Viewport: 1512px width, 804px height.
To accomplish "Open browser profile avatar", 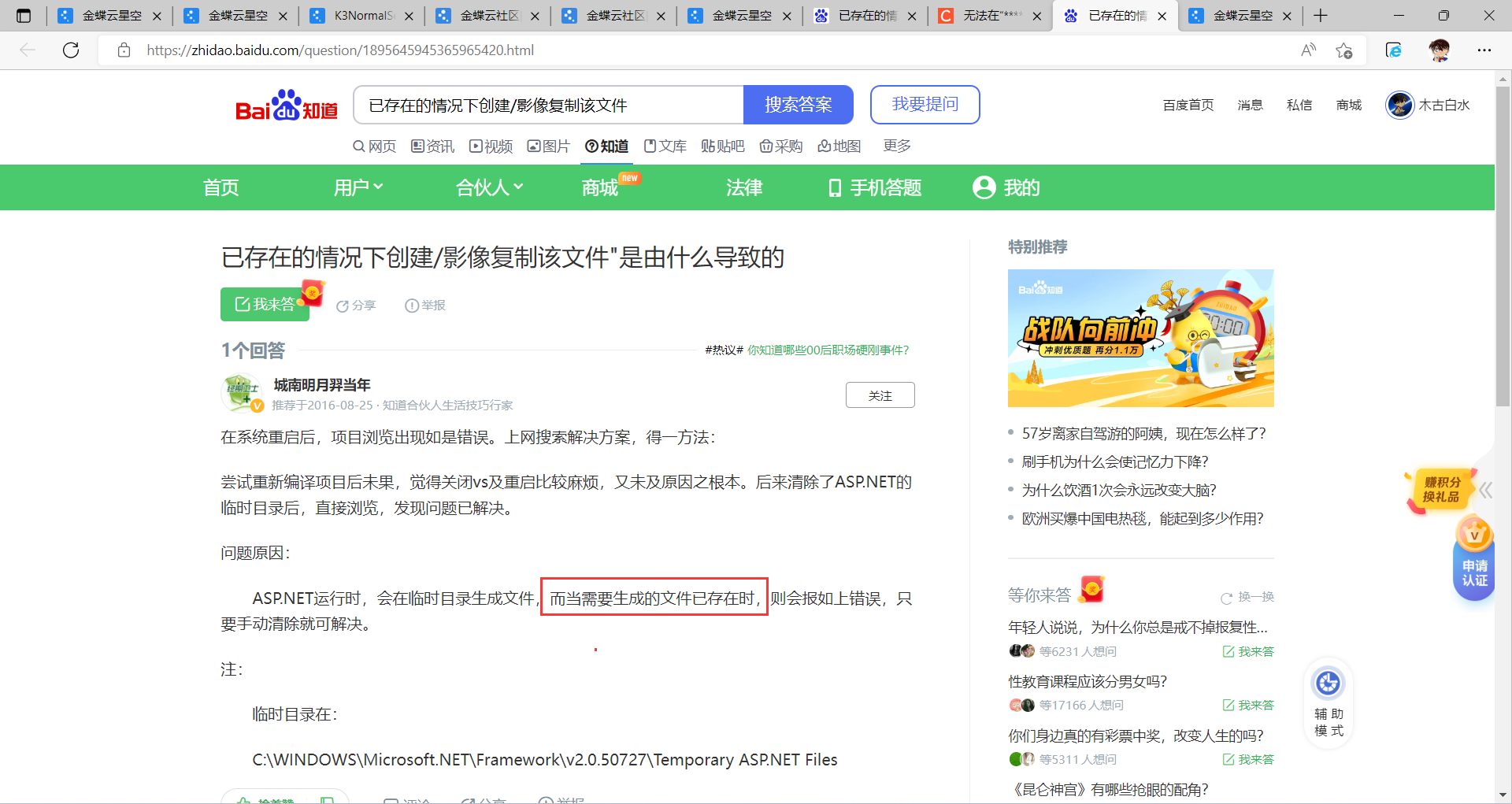I will [x=1440, y=50].
